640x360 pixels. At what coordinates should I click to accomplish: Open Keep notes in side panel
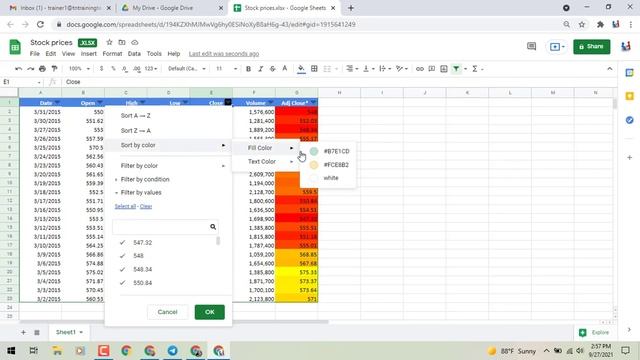(629, 96)
